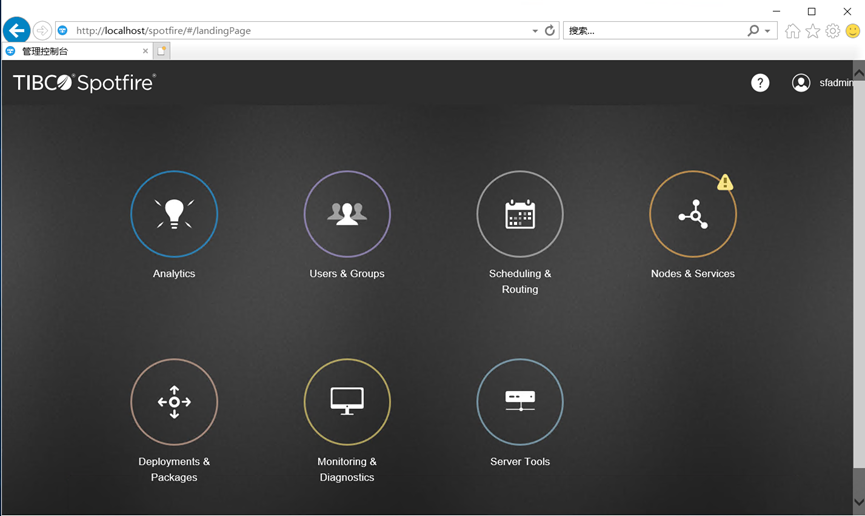
Task: Open the Analytics lightbulb icon
Action: click(x=174, y=214)
